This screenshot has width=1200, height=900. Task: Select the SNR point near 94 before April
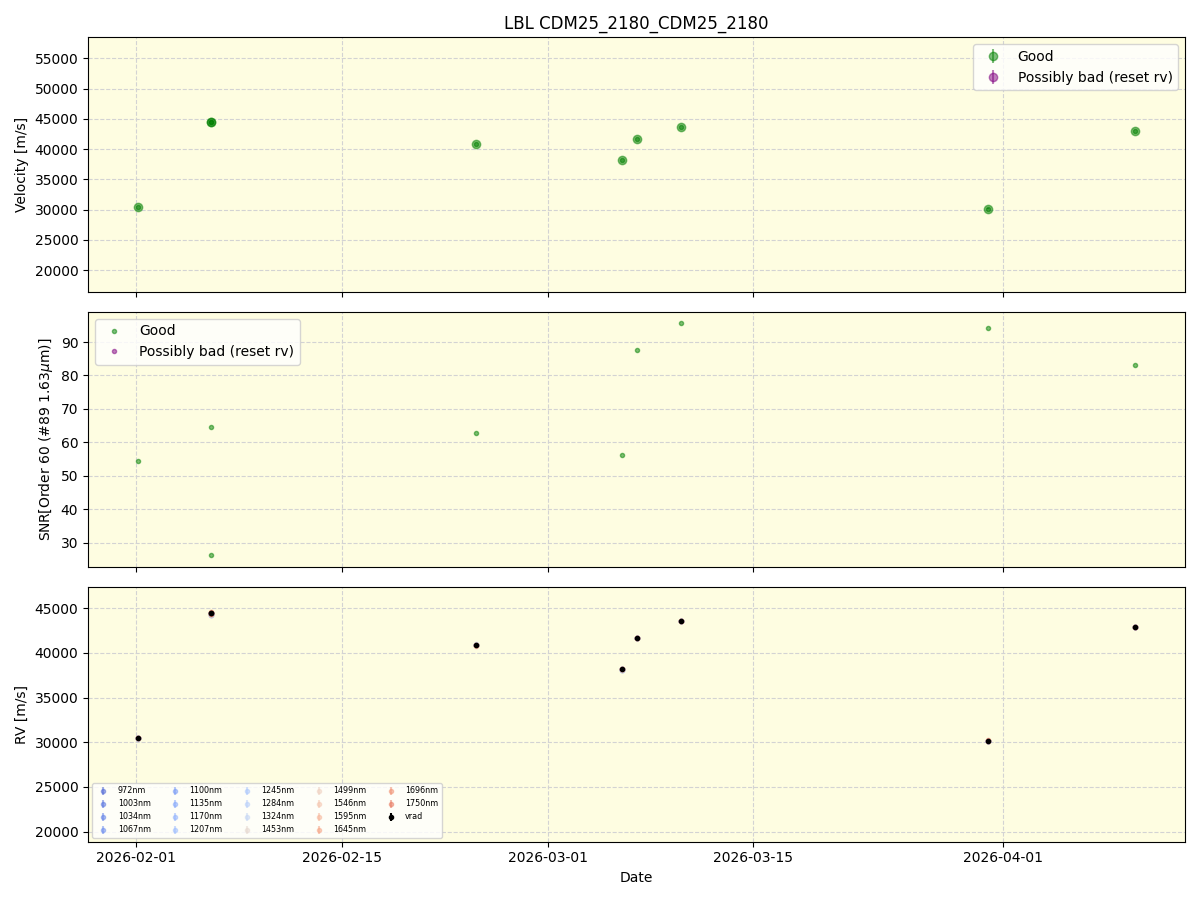988,328
